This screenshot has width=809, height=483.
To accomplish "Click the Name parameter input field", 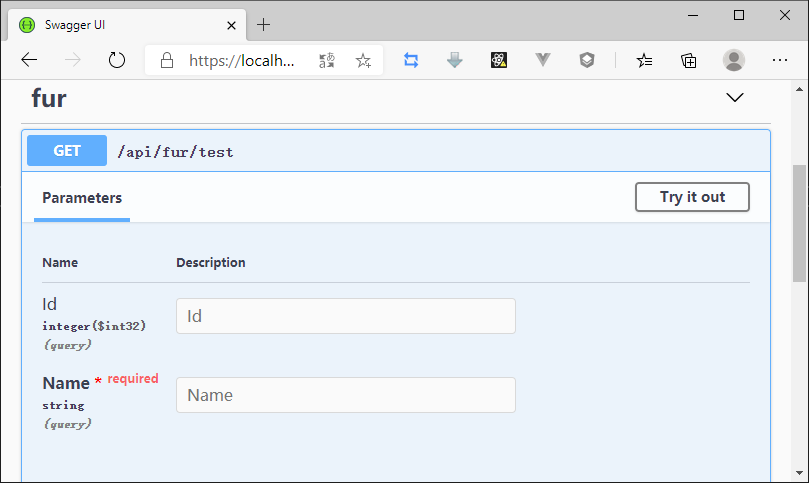I will pos(345,395).
